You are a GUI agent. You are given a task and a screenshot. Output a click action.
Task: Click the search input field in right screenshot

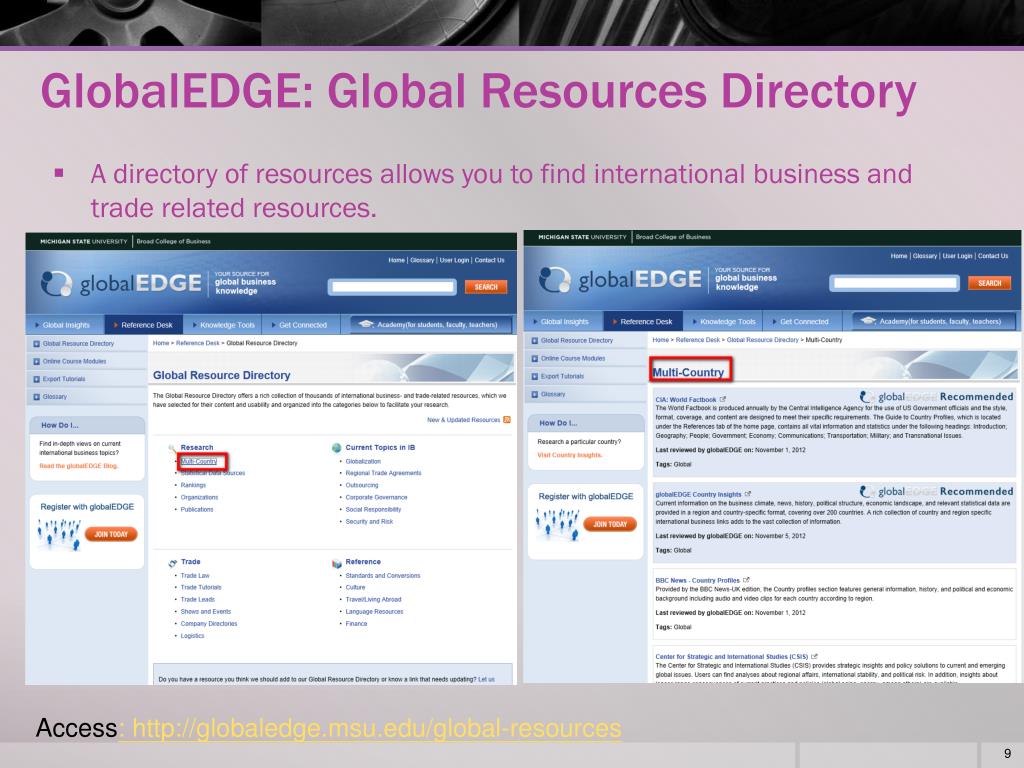coord(895,283)
